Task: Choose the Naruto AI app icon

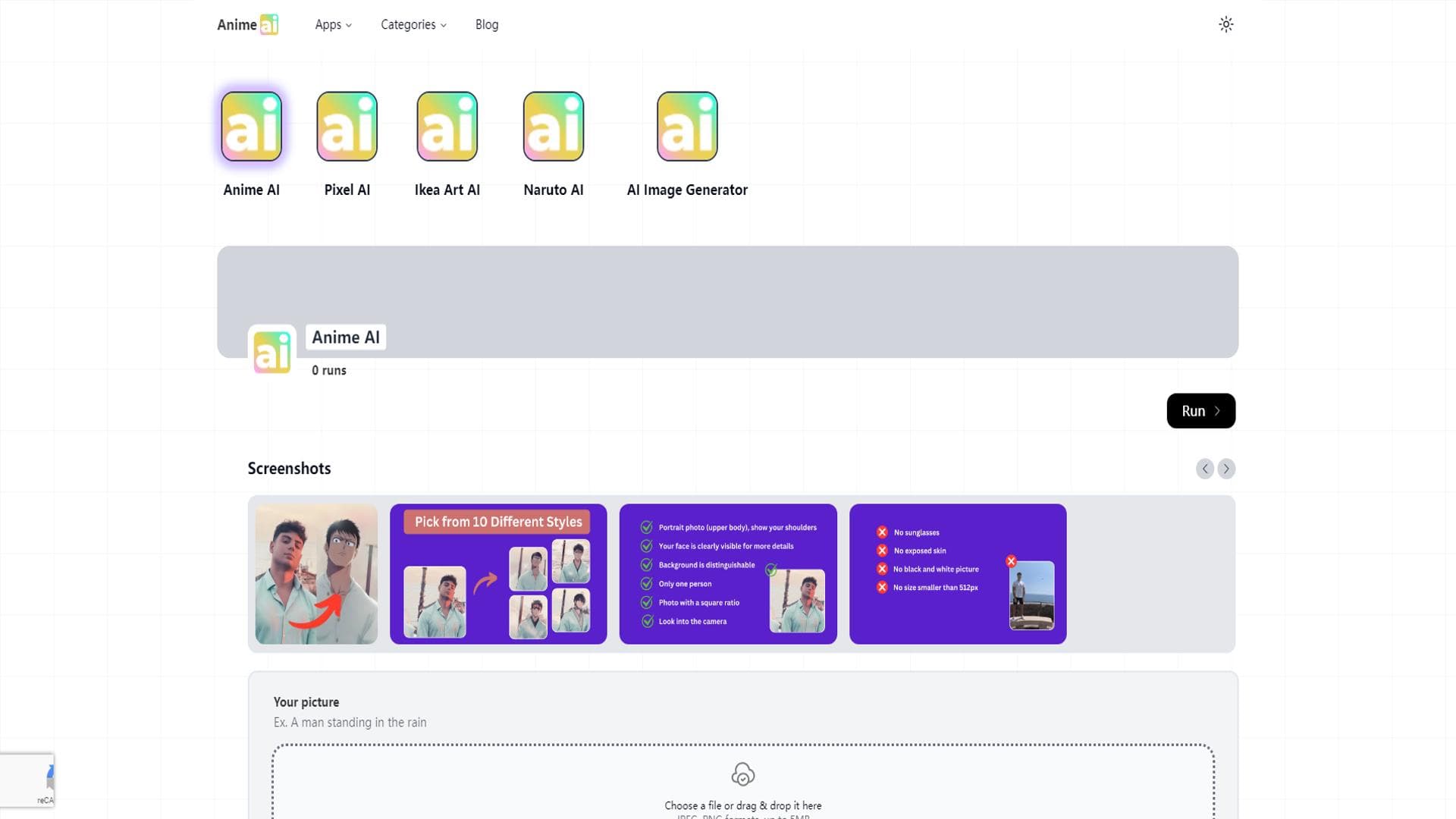Action: click(553, 127)
